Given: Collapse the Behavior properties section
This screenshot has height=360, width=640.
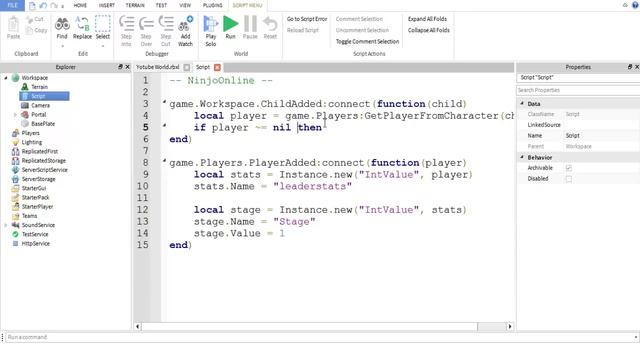Looking at the screenshot, I should point(522,157).
